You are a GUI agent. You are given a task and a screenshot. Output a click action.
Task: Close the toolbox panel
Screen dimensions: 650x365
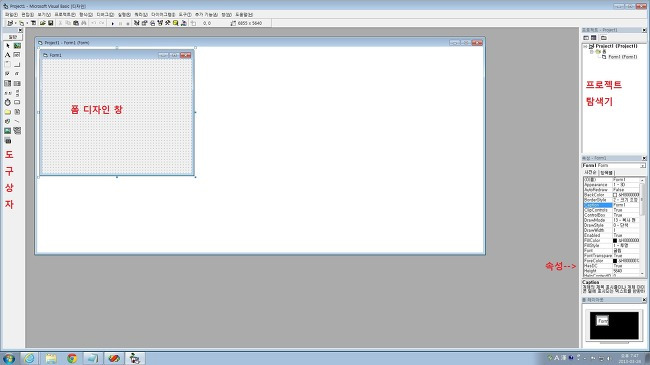click(x=20, y=30)
